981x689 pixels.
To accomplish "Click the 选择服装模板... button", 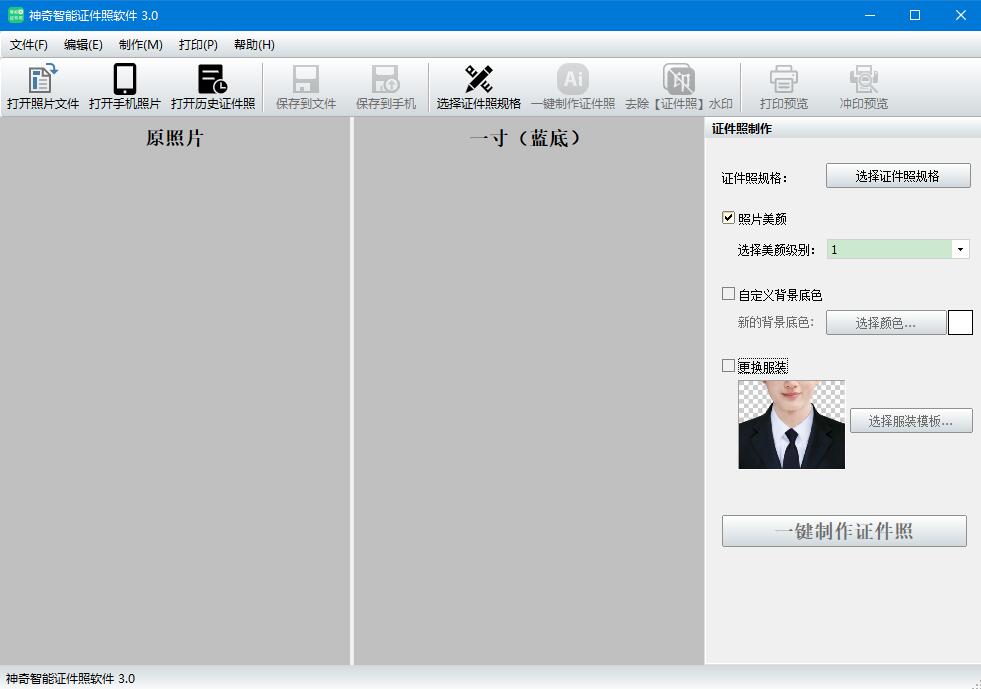I will (911, 421).
